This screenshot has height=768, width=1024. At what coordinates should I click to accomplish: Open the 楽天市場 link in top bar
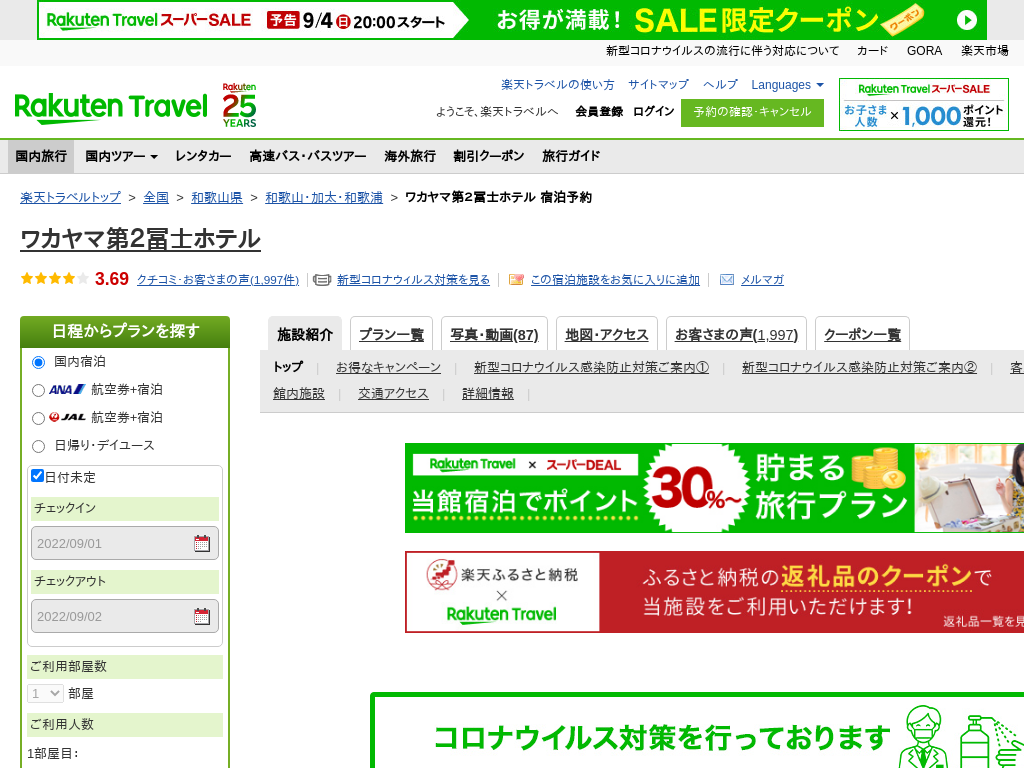(x=984, y=51)
